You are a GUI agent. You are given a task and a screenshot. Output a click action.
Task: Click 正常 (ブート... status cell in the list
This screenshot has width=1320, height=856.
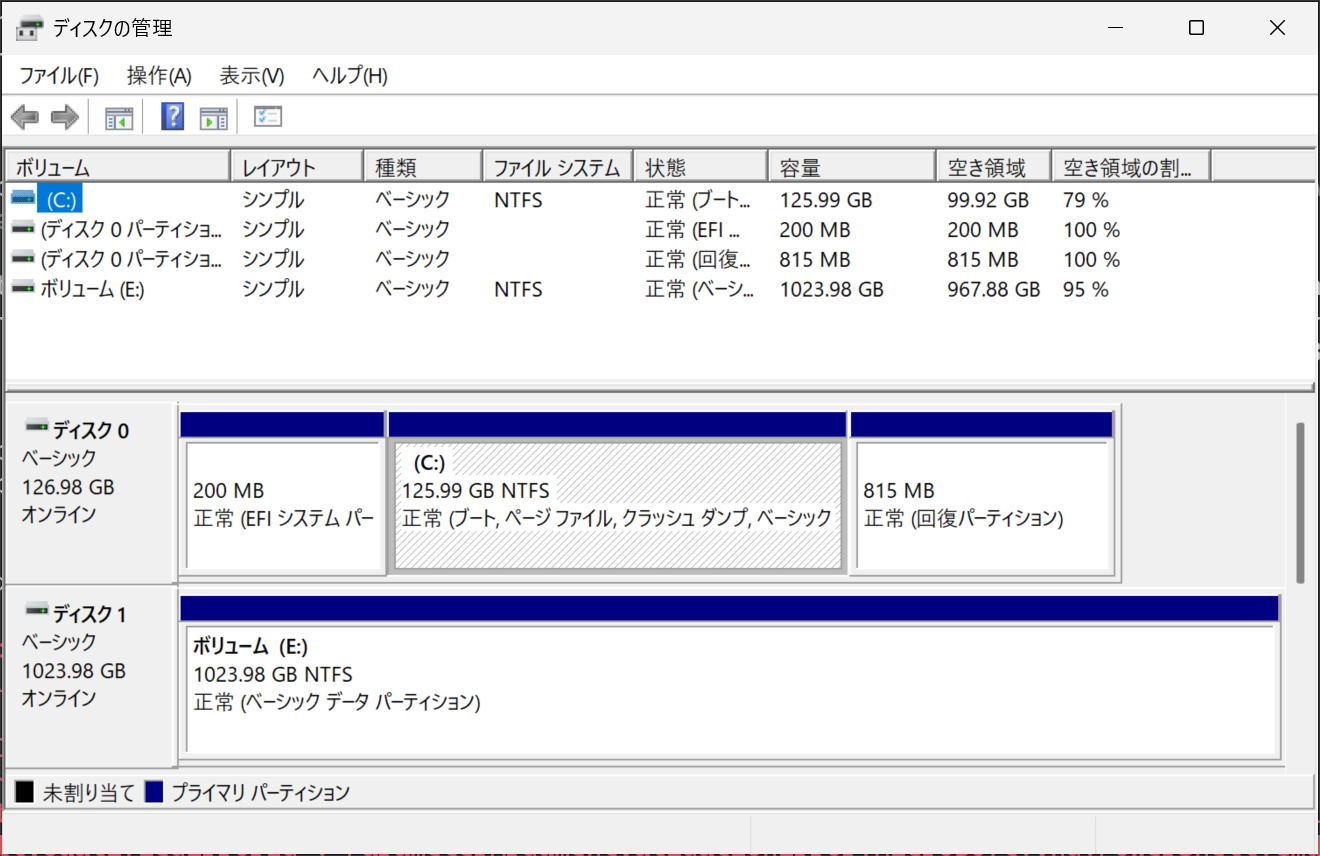[x=697, y=200]
